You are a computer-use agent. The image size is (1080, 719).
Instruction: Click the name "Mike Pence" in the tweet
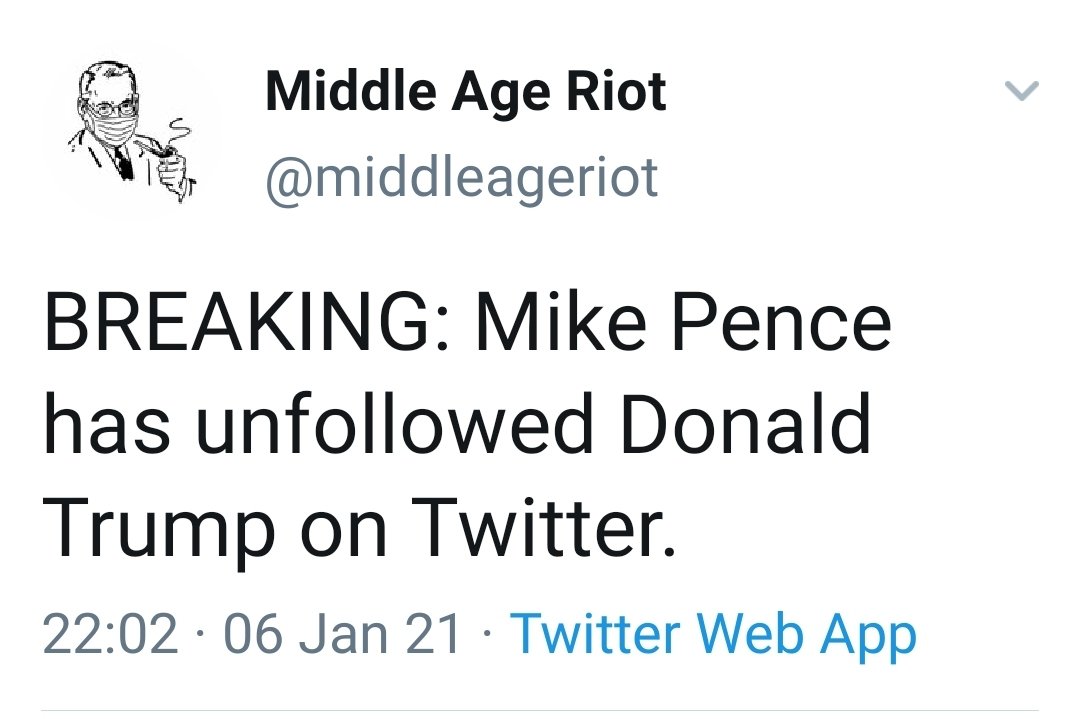tap(683, 325)
